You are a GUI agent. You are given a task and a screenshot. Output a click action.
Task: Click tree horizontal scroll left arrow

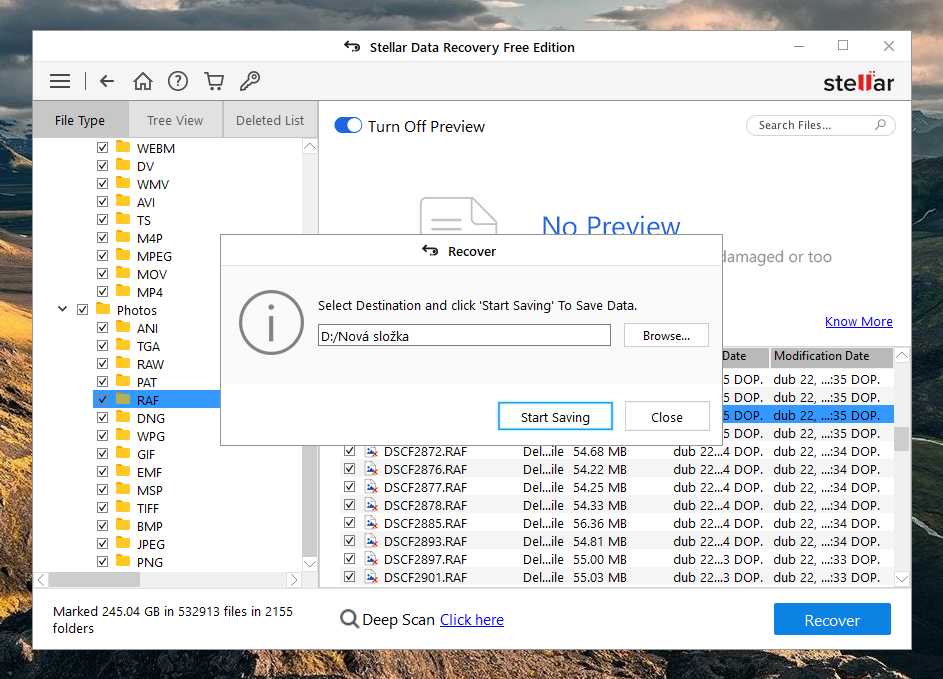coord(41,580)
